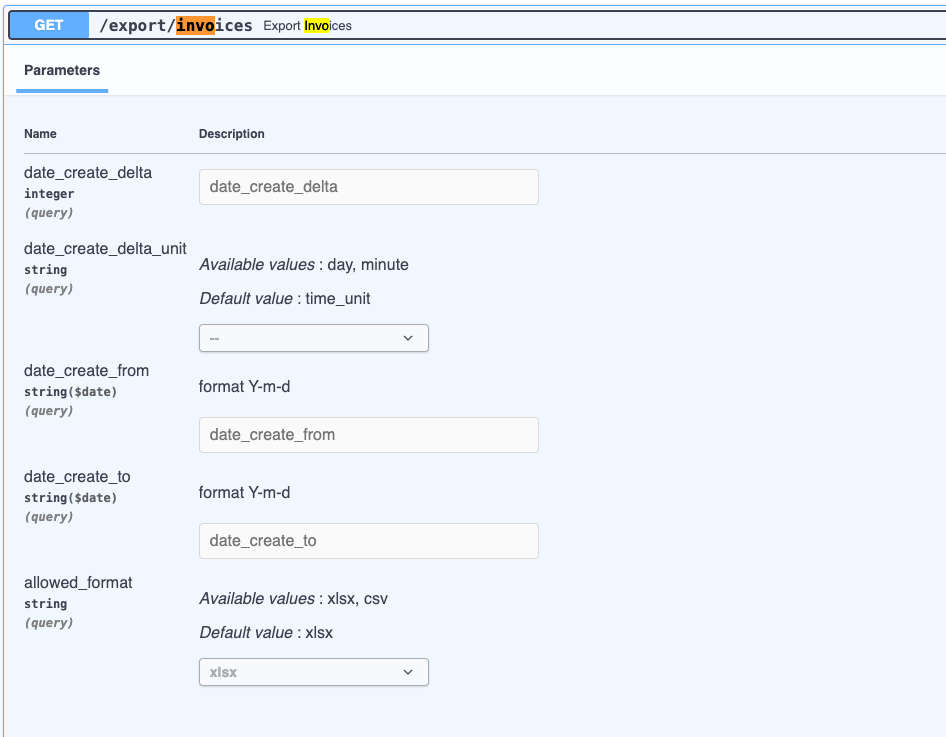
Task: Focus the date_create_from input field
Action: pos(368,435)
